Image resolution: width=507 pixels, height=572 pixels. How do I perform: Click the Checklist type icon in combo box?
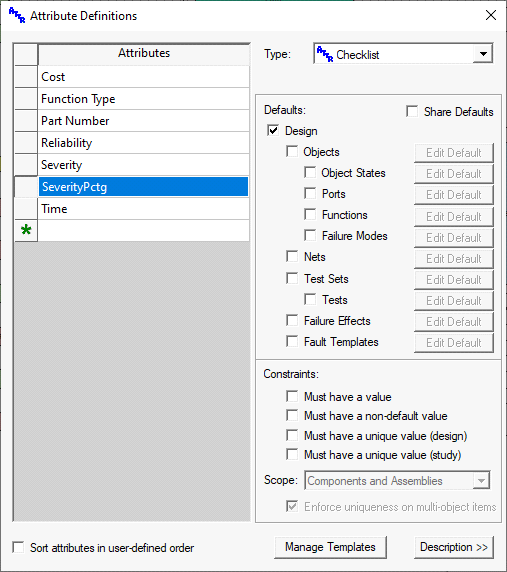tap(325, 54)
